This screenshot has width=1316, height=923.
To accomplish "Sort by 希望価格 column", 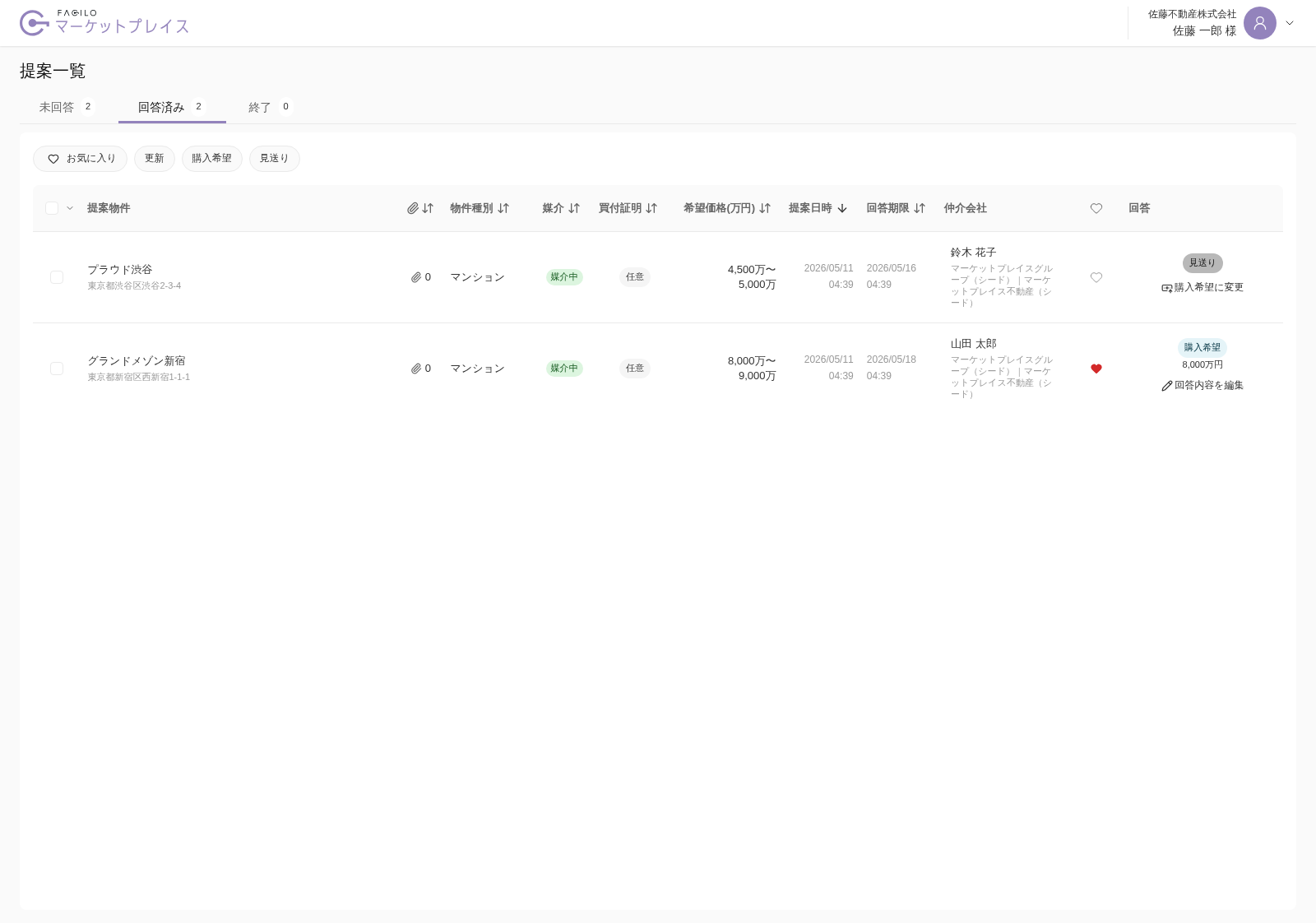I will click(x=765, y=208).
